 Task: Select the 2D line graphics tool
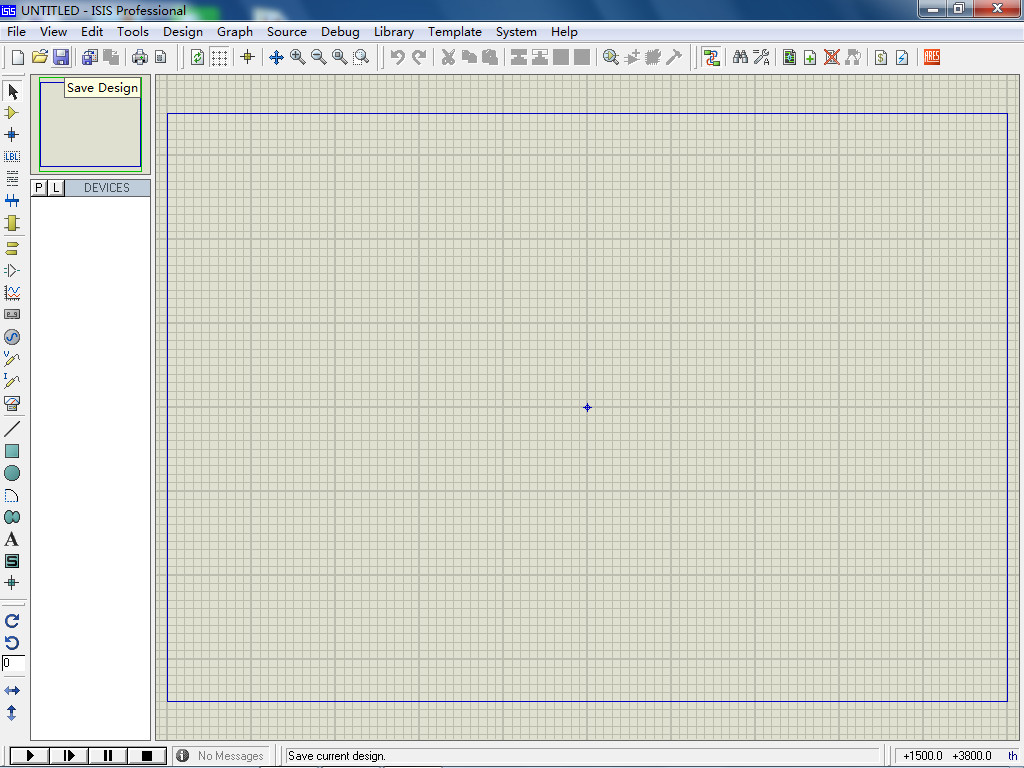pyautogui.click(x=12, y=429)
